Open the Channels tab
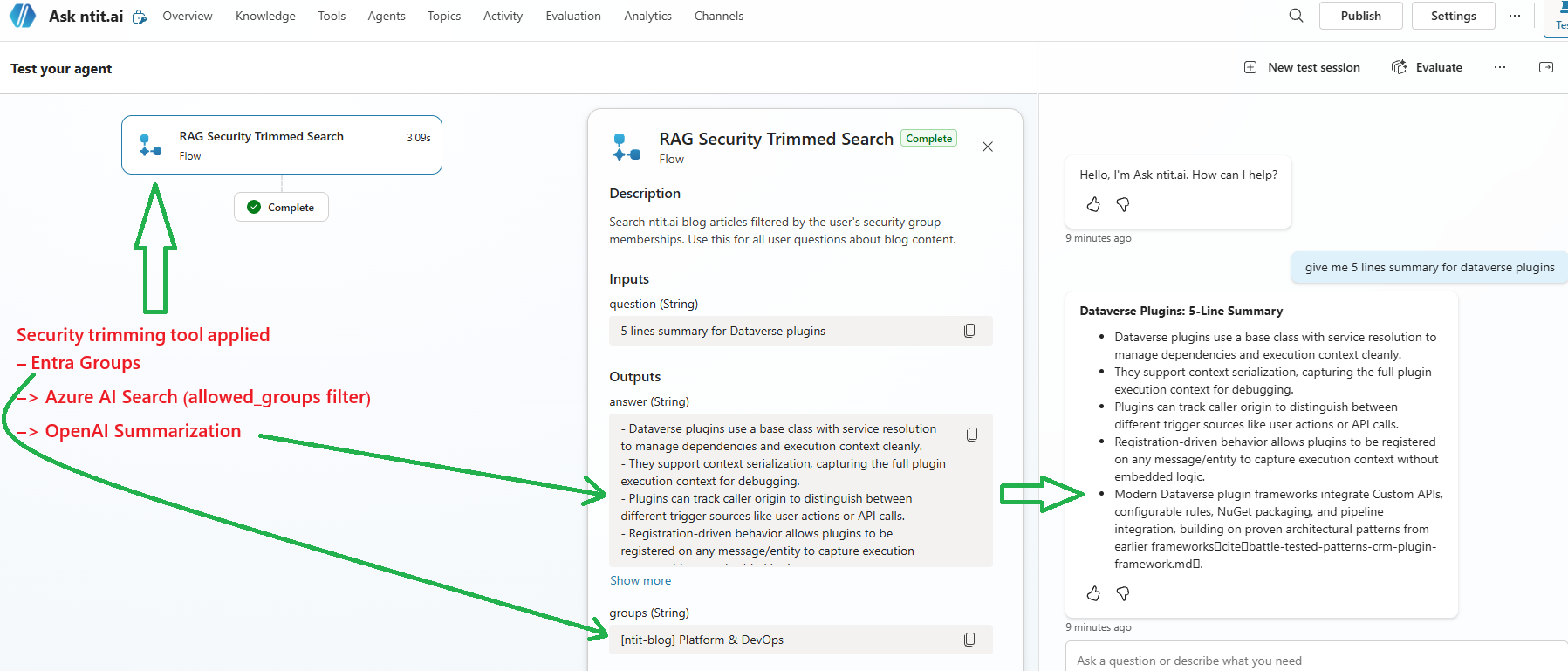The image size is (1568, 671). tap(719, 16)
